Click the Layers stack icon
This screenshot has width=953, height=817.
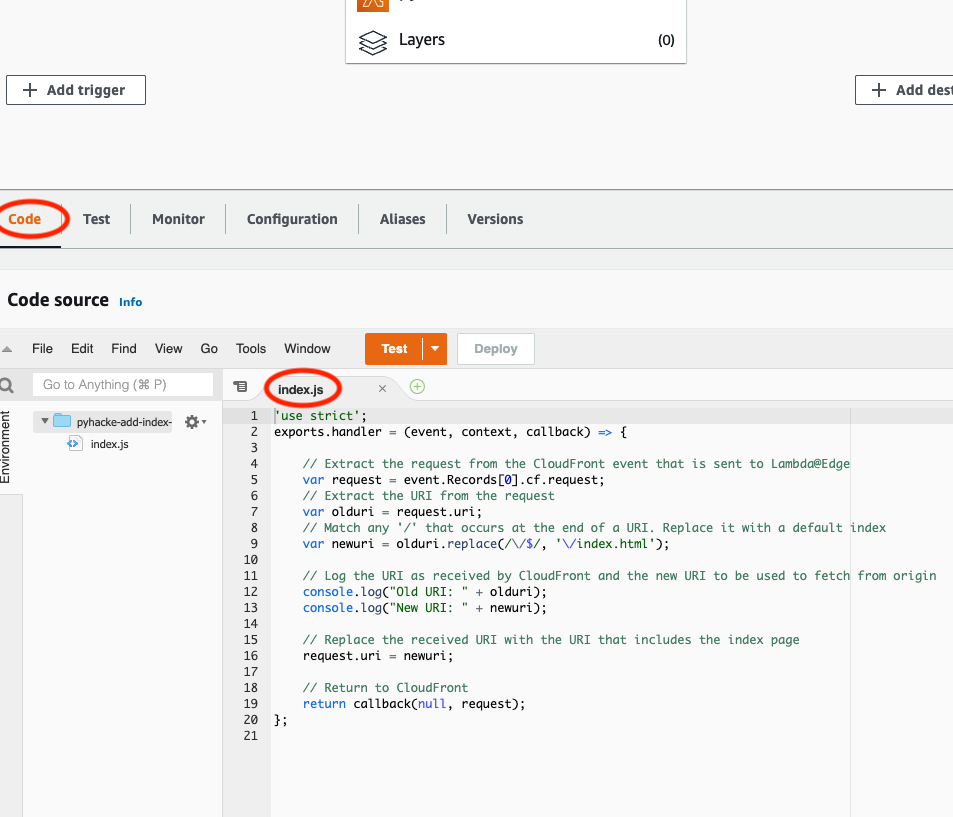(372, 41)
